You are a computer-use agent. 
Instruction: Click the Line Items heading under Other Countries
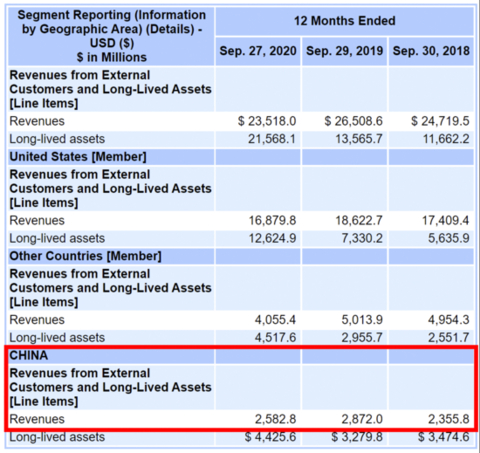[110, 288]
